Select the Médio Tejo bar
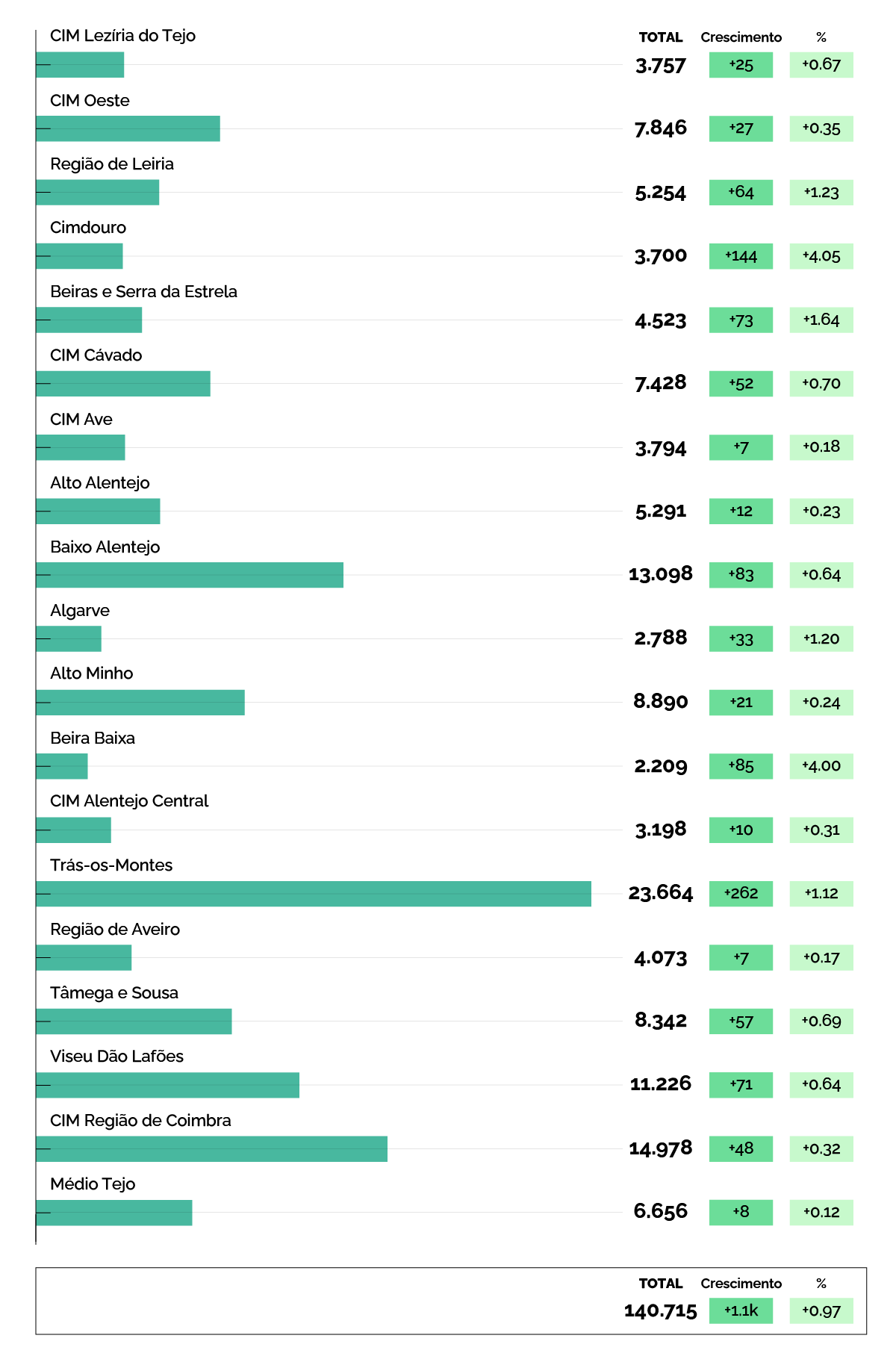Screen dimensions: 896x1359 pyautogui.click(x=113, y=1213)
